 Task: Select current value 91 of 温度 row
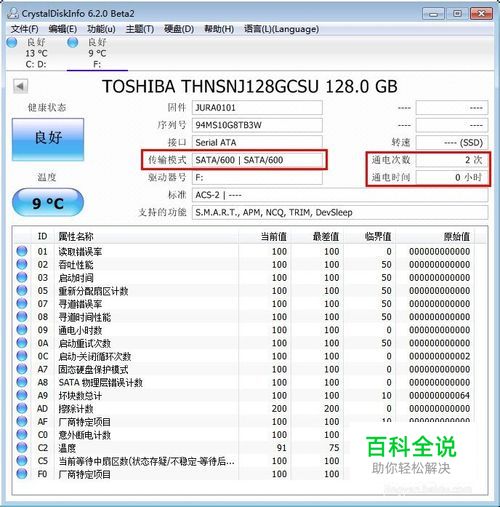[282, 448]
